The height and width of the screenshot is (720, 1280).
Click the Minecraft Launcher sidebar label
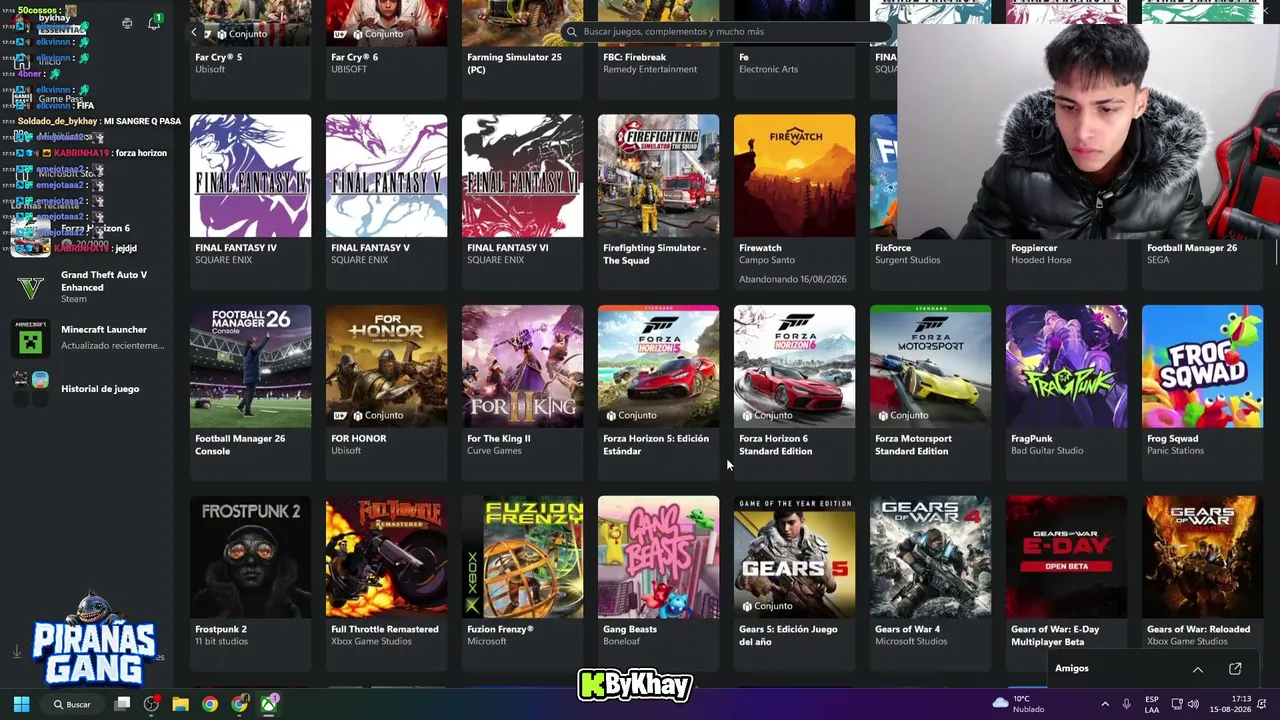[104, 330]
